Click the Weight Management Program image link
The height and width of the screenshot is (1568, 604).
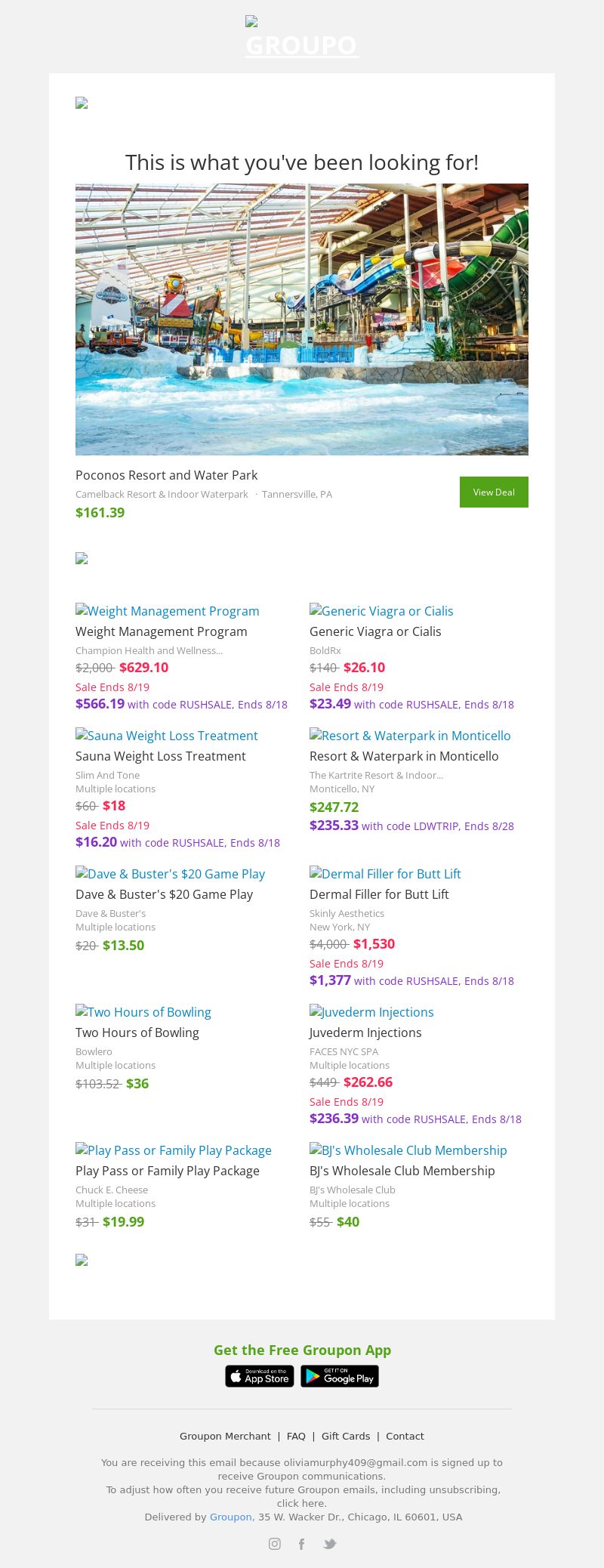[168, 611]
